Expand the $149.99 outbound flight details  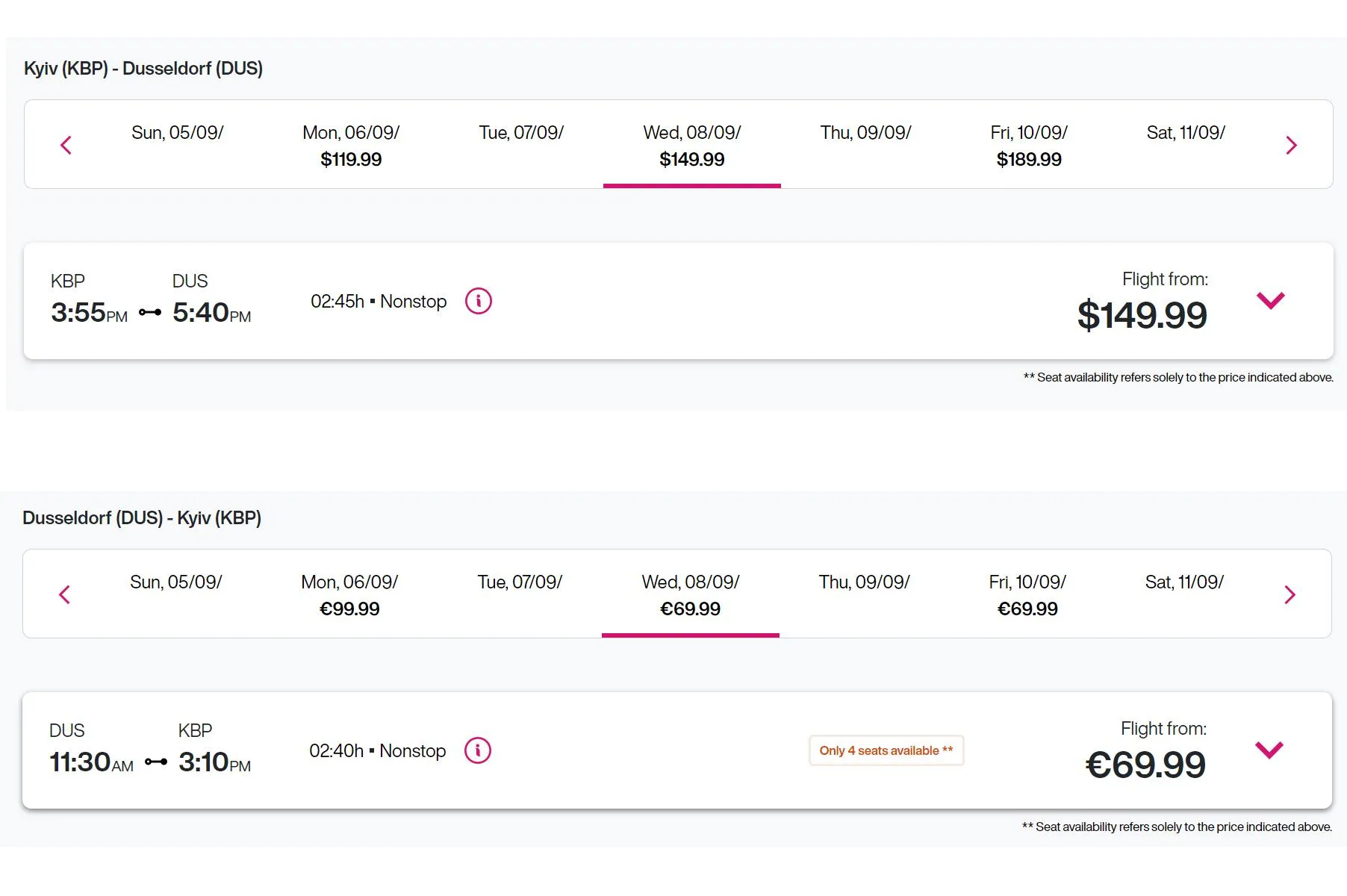pos(1270,300)
